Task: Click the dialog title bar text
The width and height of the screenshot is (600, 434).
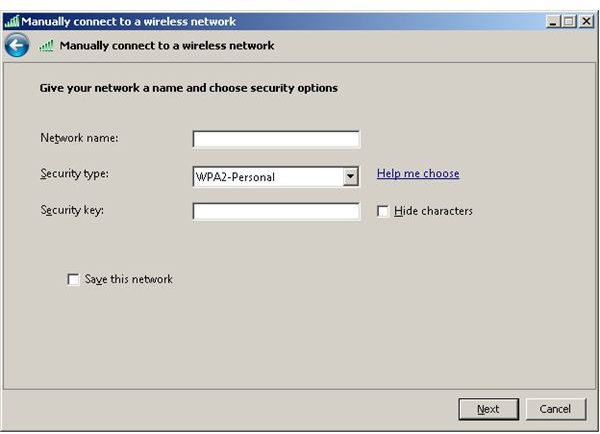Action: (x=129, y=21)
